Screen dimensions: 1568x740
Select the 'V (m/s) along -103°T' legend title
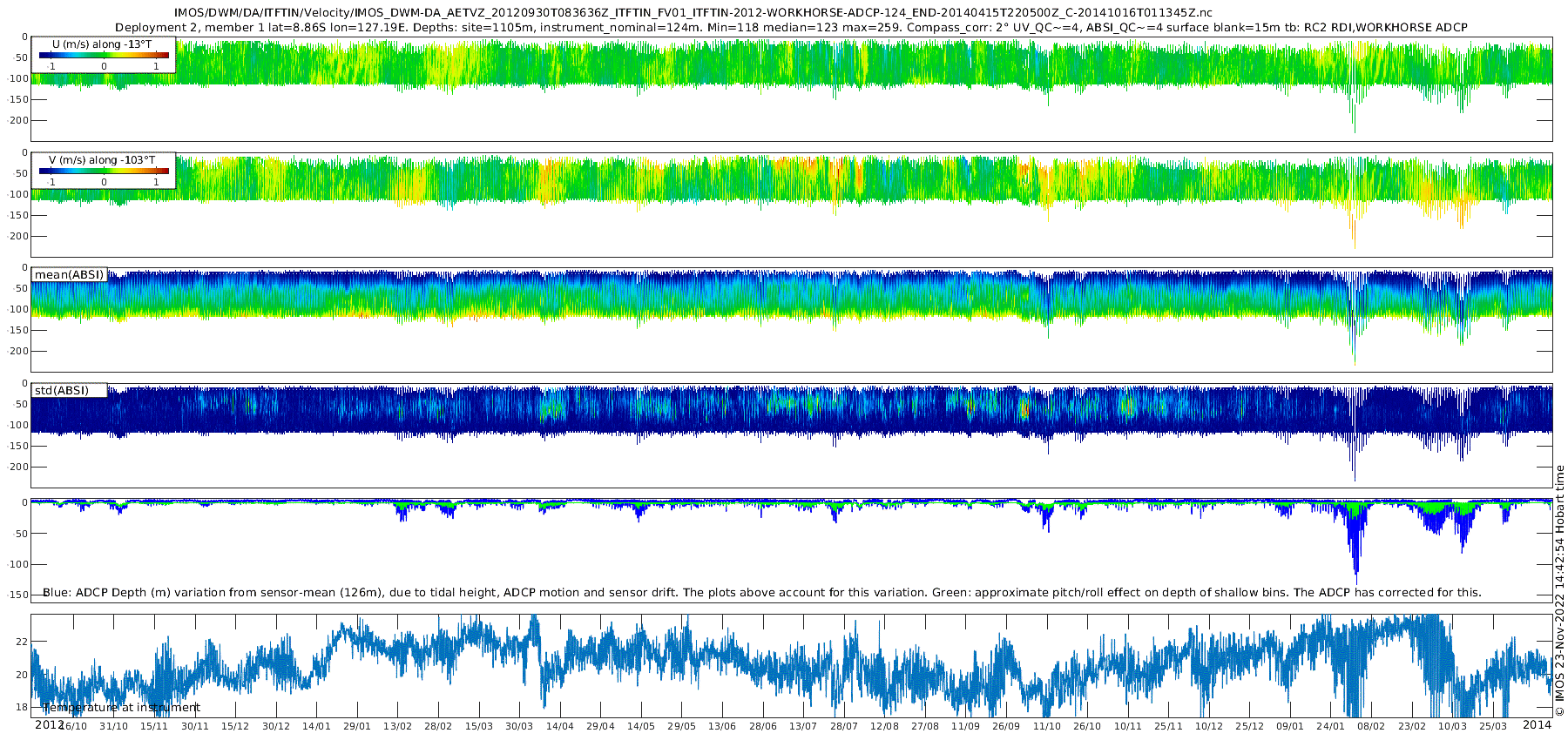pos(102,160)
